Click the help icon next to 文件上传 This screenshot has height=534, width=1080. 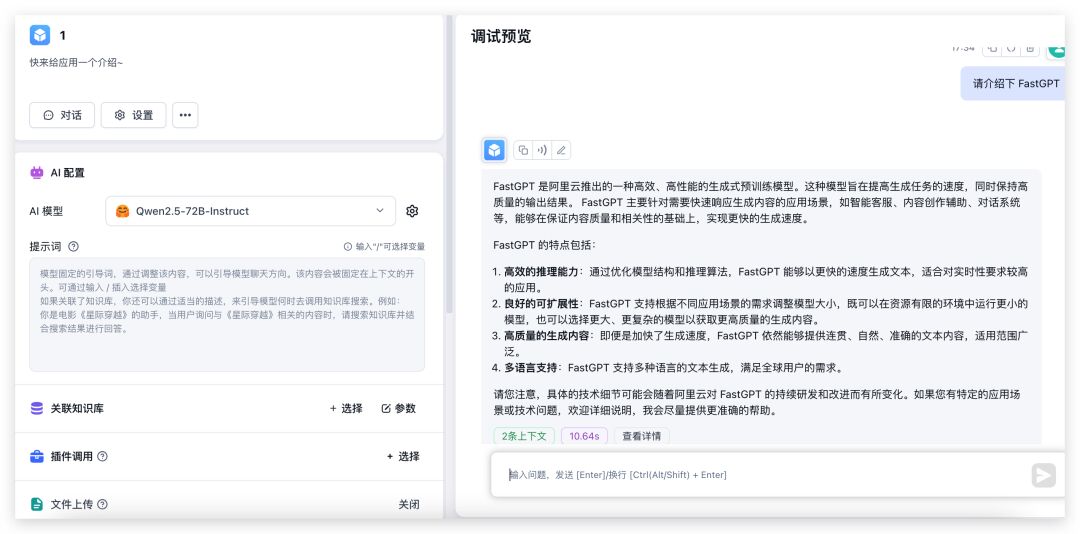point(103,504)
